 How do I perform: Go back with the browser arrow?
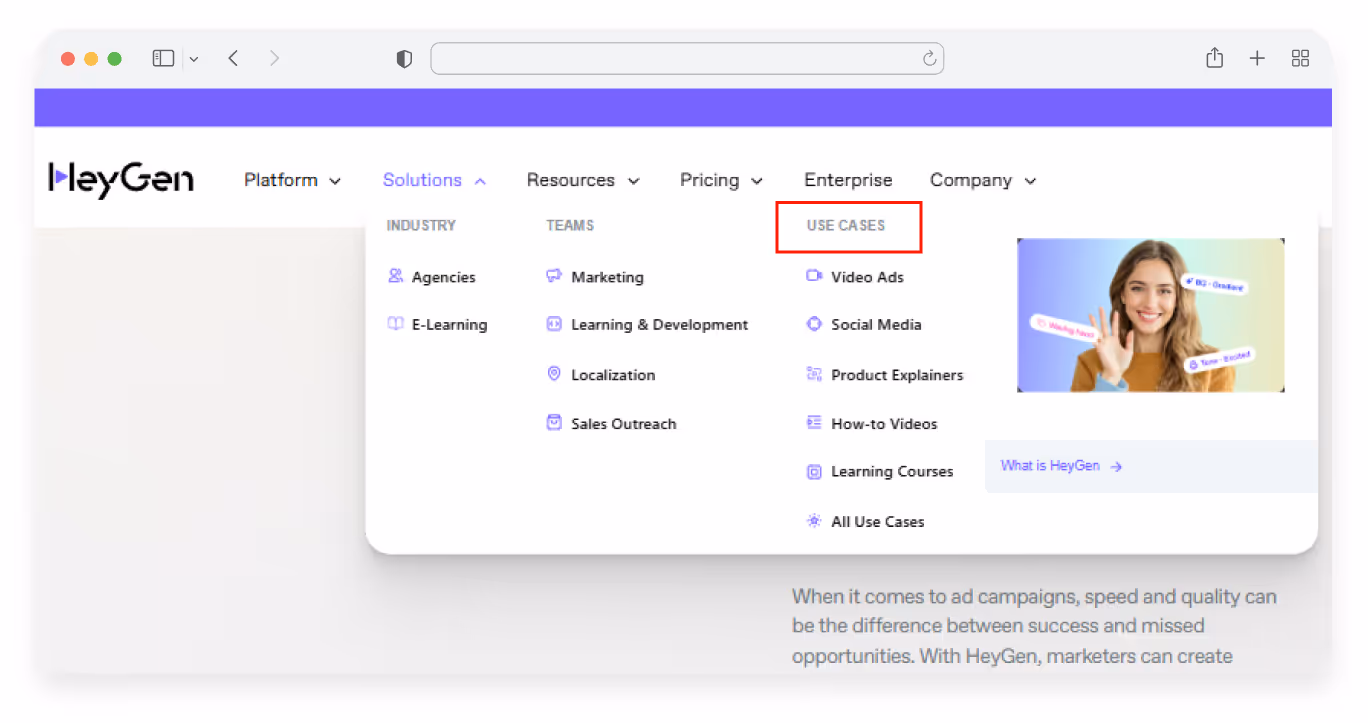click(x=233, y=59)
